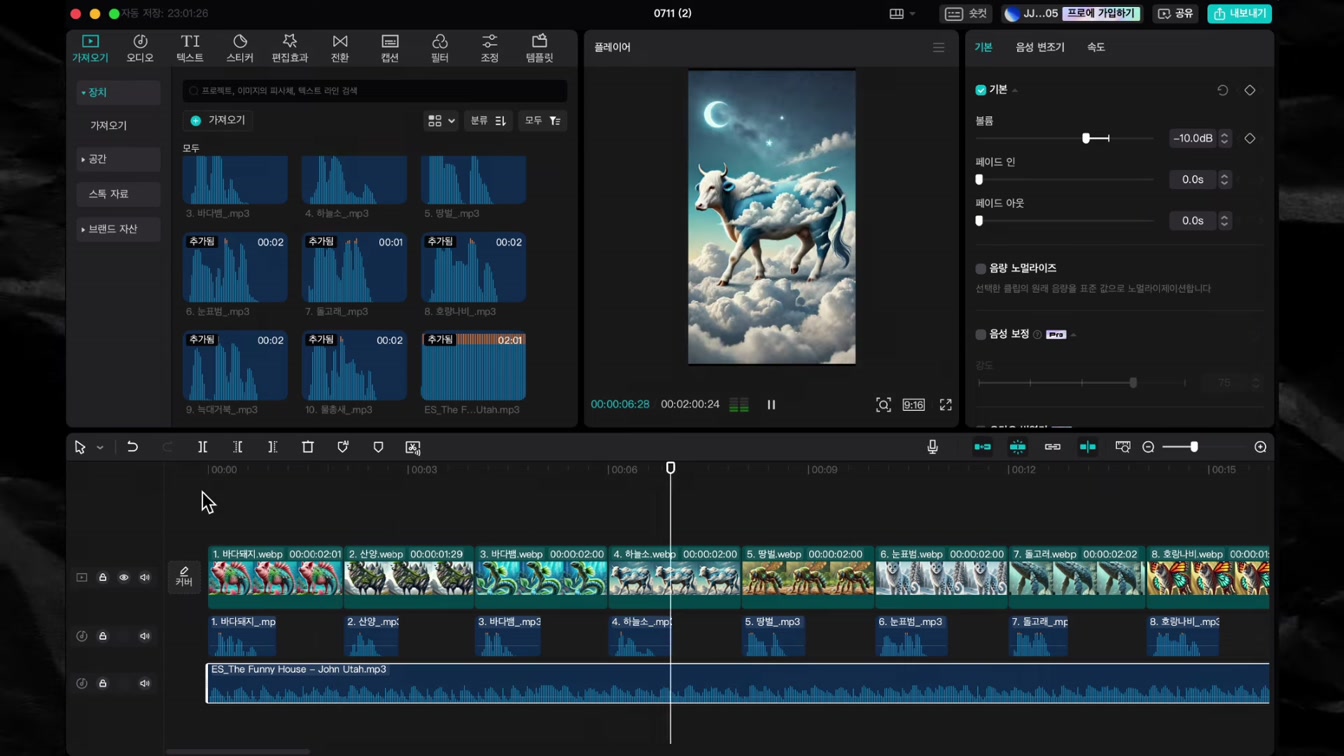Image resolution: width=1344 pixels, height=756 pixels.
Task: Click the 커버 cover button
Action: 184,577
